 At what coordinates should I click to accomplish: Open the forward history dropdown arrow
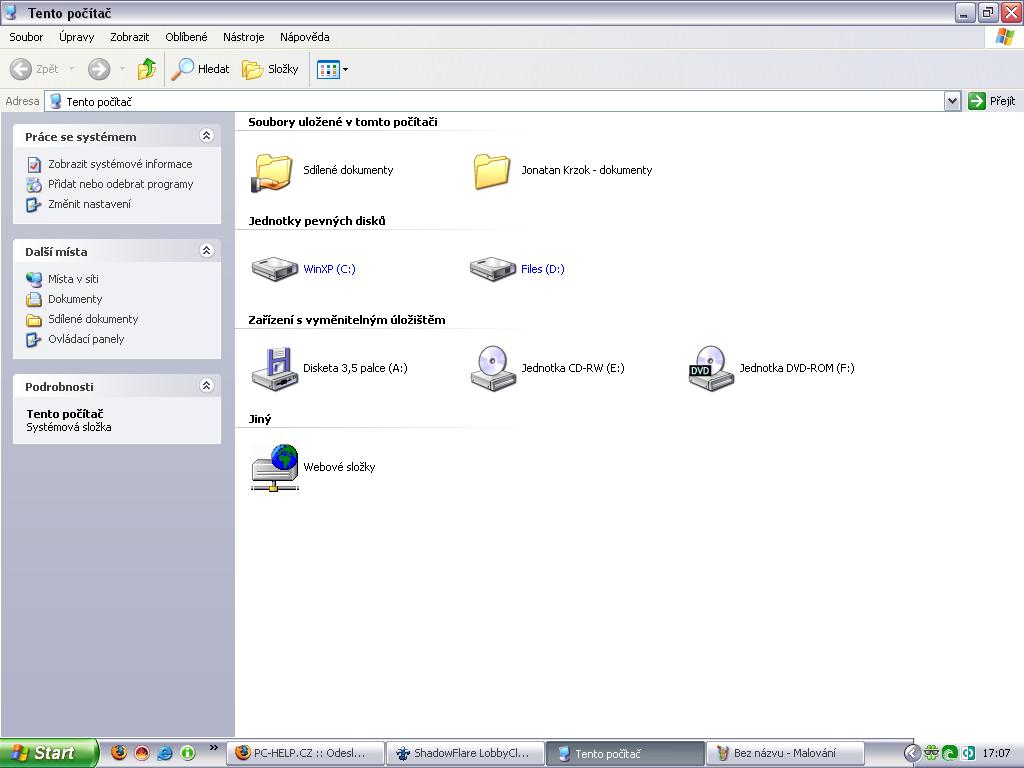[122, 69]
